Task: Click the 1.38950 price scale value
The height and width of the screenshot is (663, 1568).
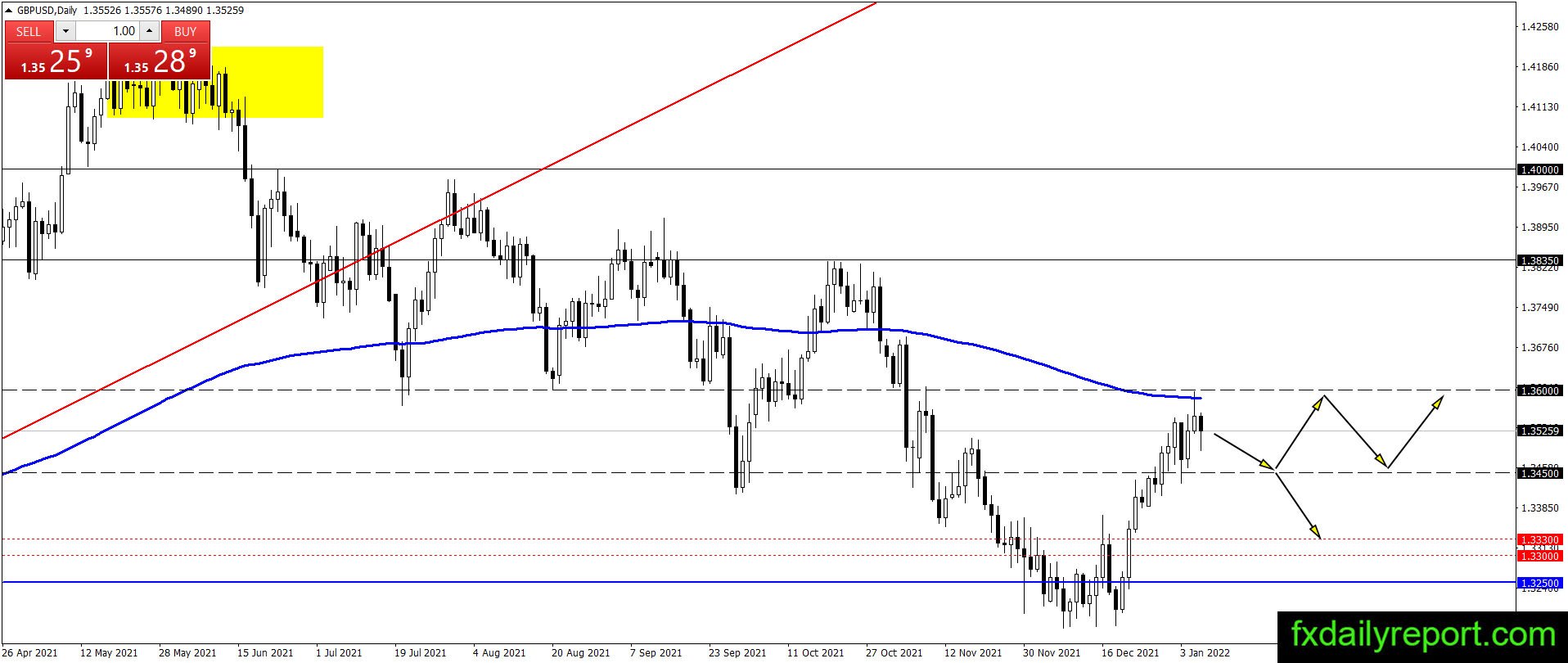Action: [1539, 227]
